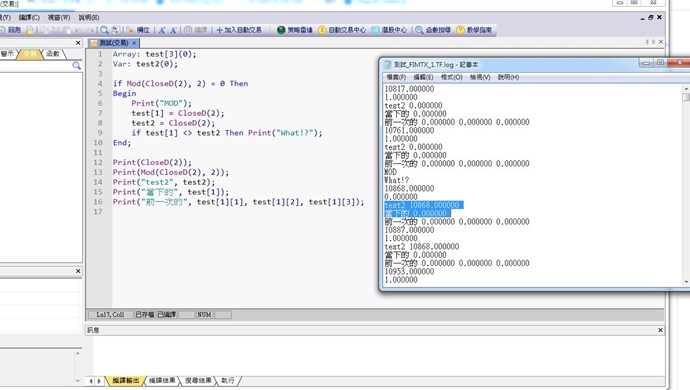This screenshot has height=390, width=690.
Task: Click '10817.000000' first line in Notepad log
Action: [409, 89]
